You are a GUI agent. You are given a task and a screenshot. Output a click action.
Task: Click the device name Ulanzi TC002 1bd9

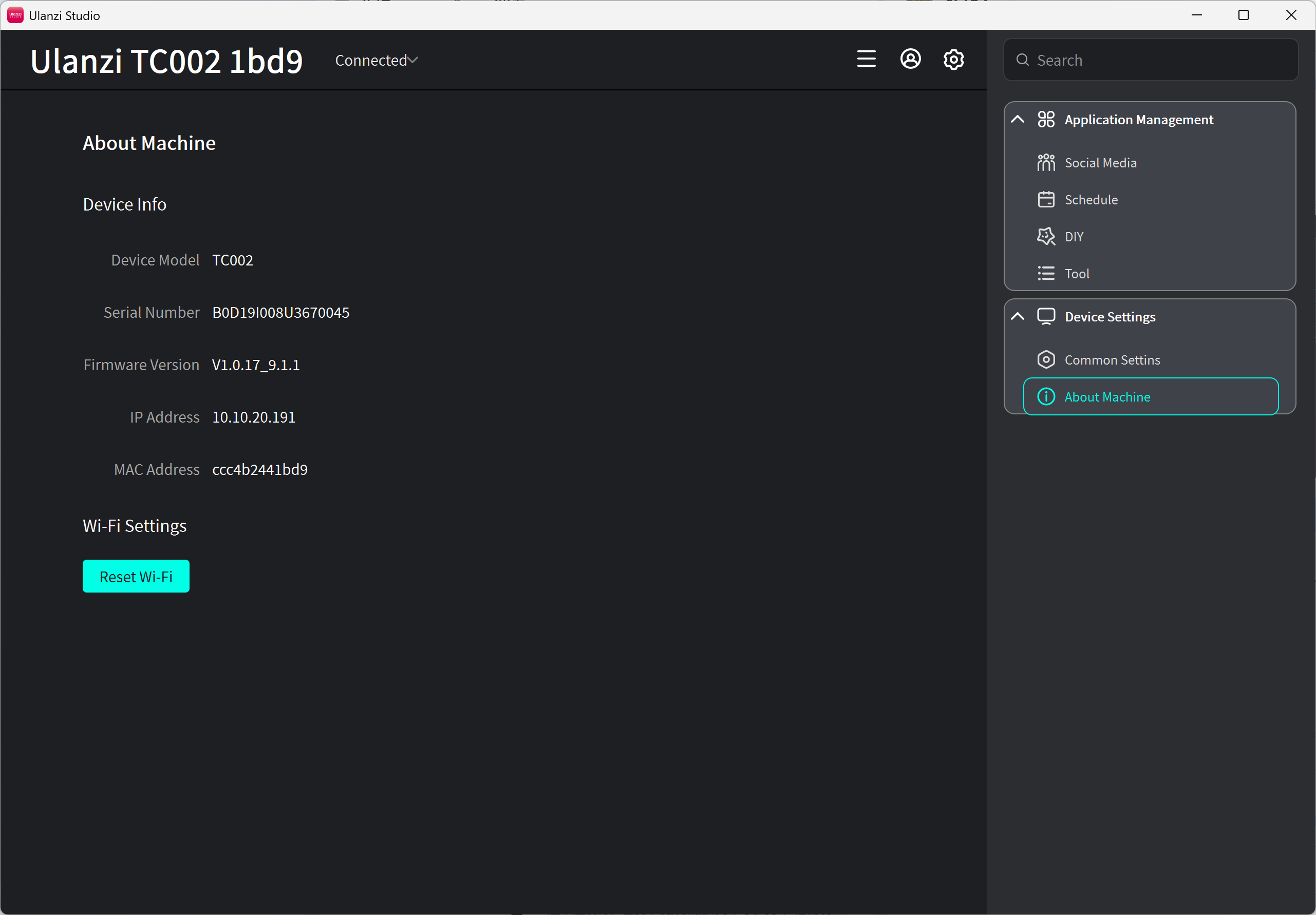click(x=166, y=61)
